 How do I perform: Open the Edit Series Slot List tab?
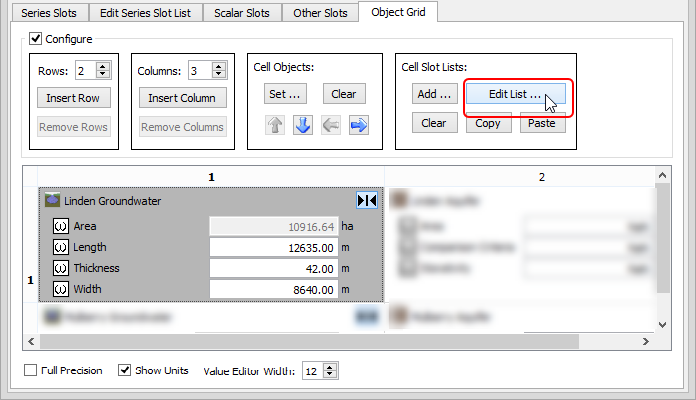(x=146, y=13)
